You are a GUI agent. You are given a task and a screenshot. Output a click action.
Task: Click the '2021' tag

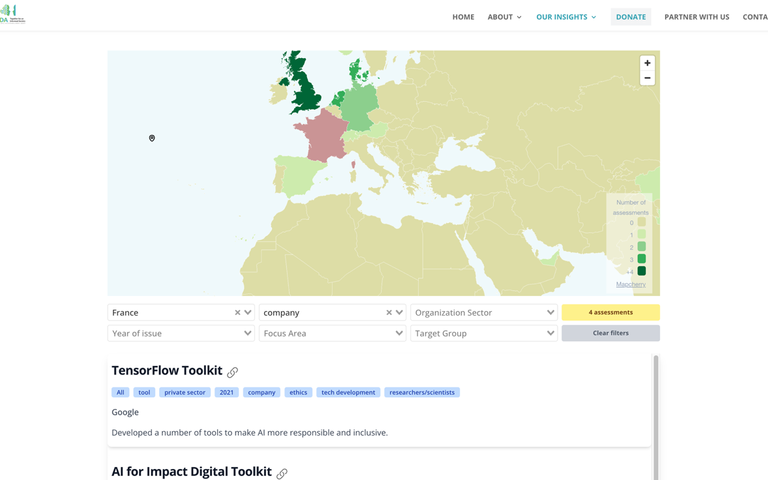226,392
